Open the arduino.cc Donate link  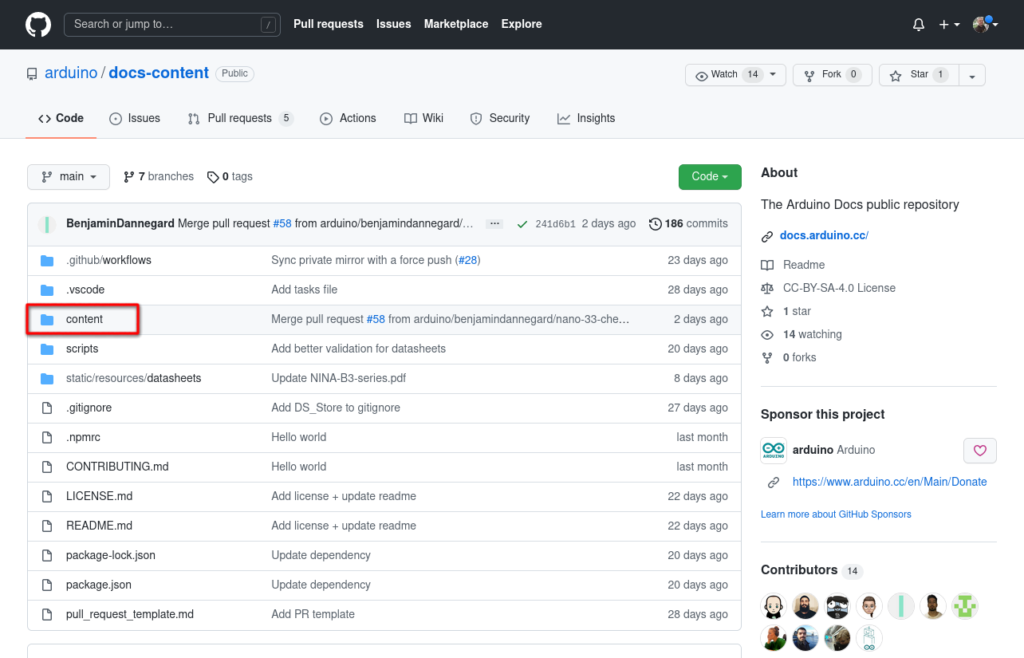point(889,482)
